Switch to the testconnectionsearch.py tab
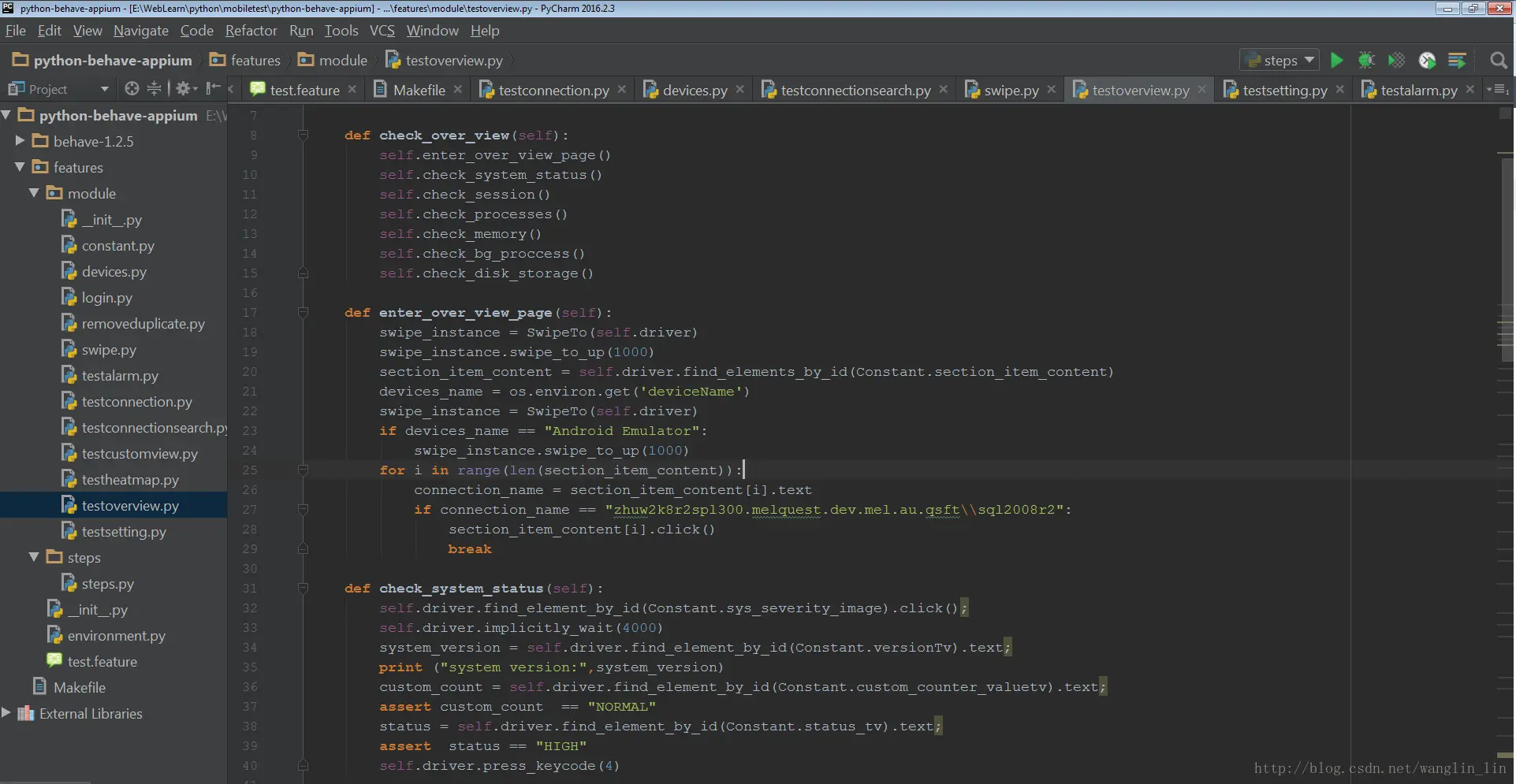 (855, 91)
